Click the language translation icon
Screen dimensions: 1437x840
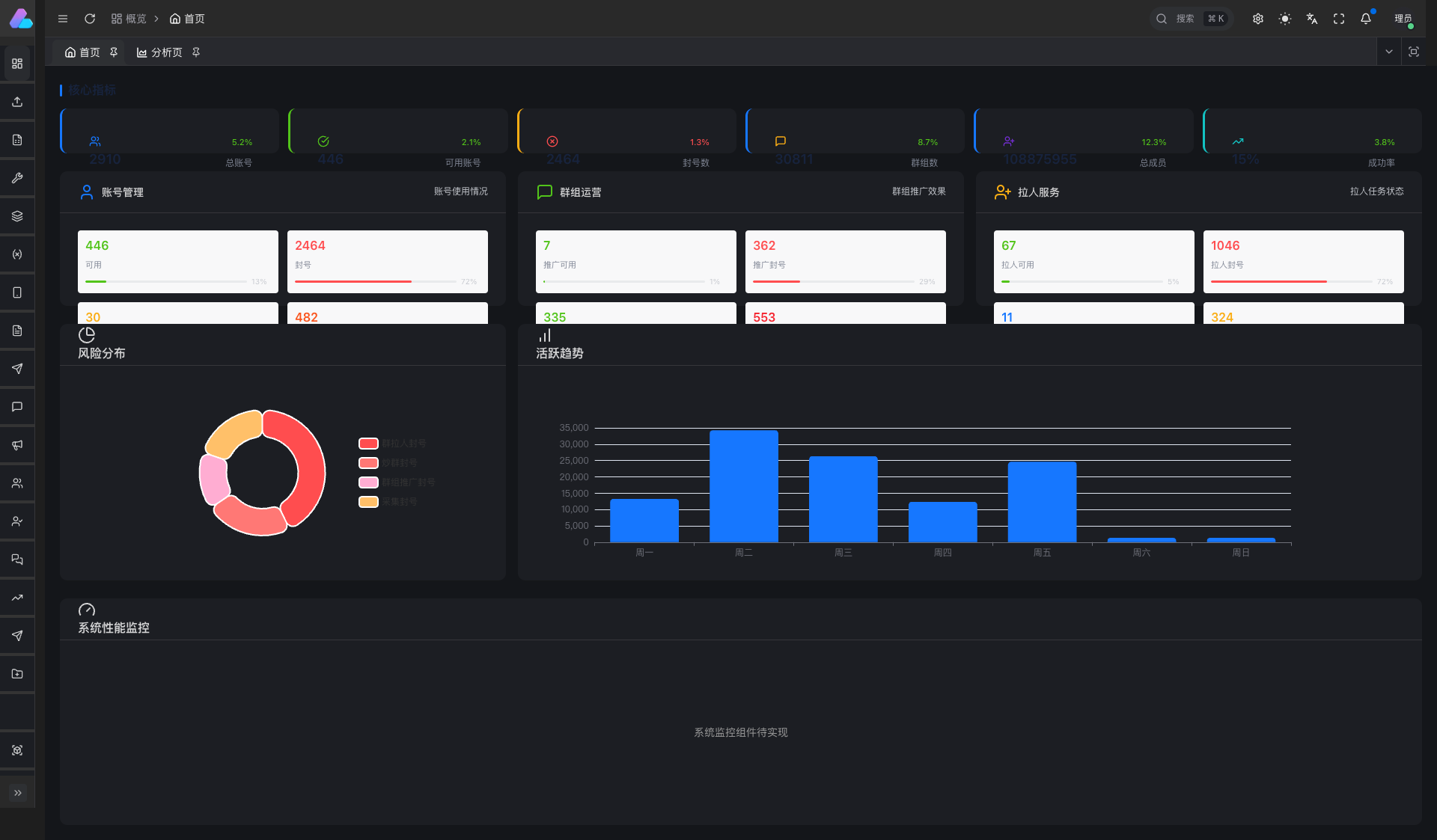pyautogui.click(x=1312, y=19)
